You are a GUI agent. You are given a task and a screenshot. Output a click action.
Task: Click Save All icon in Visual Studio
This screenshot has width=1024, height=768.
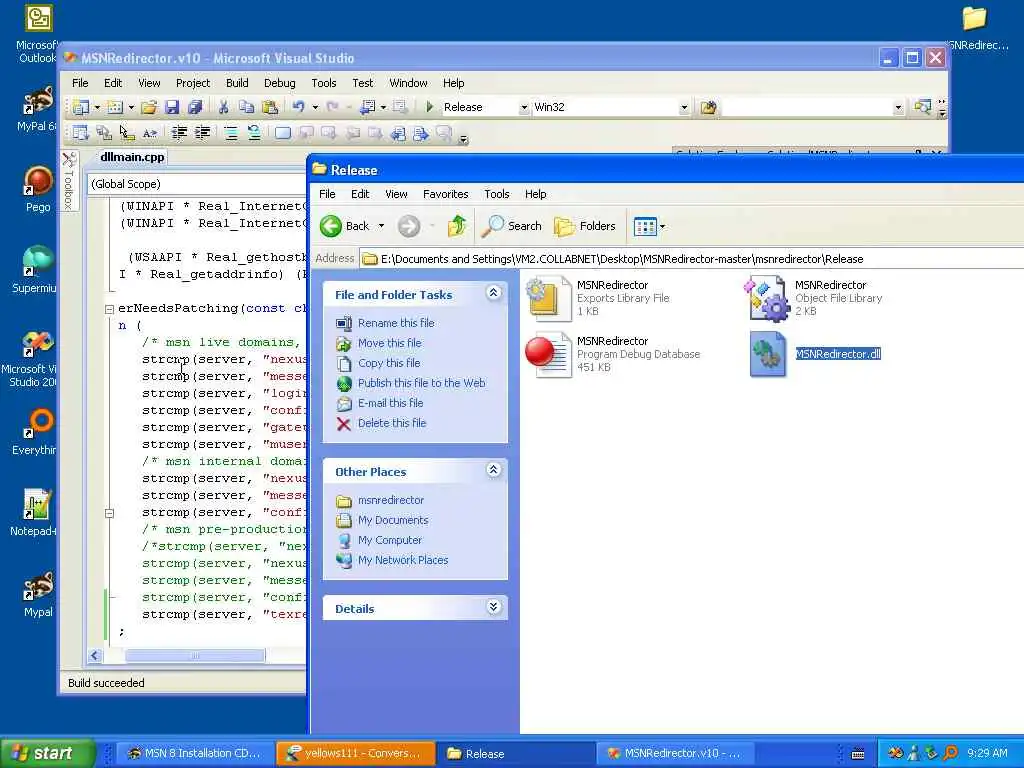coord(195,107)
